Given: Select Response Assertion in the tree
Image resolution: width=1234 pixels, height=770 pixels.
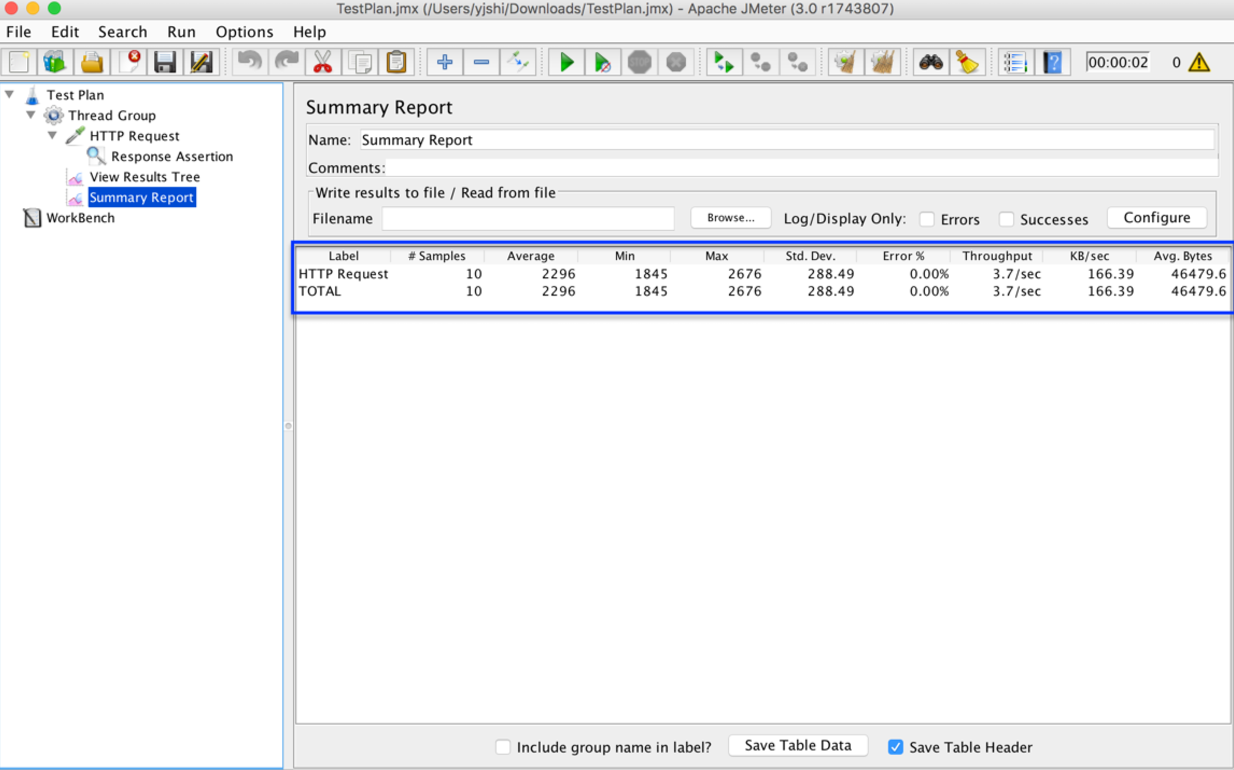Looking at the screenshot, I should pyautogui.click(x=172, y=157).
